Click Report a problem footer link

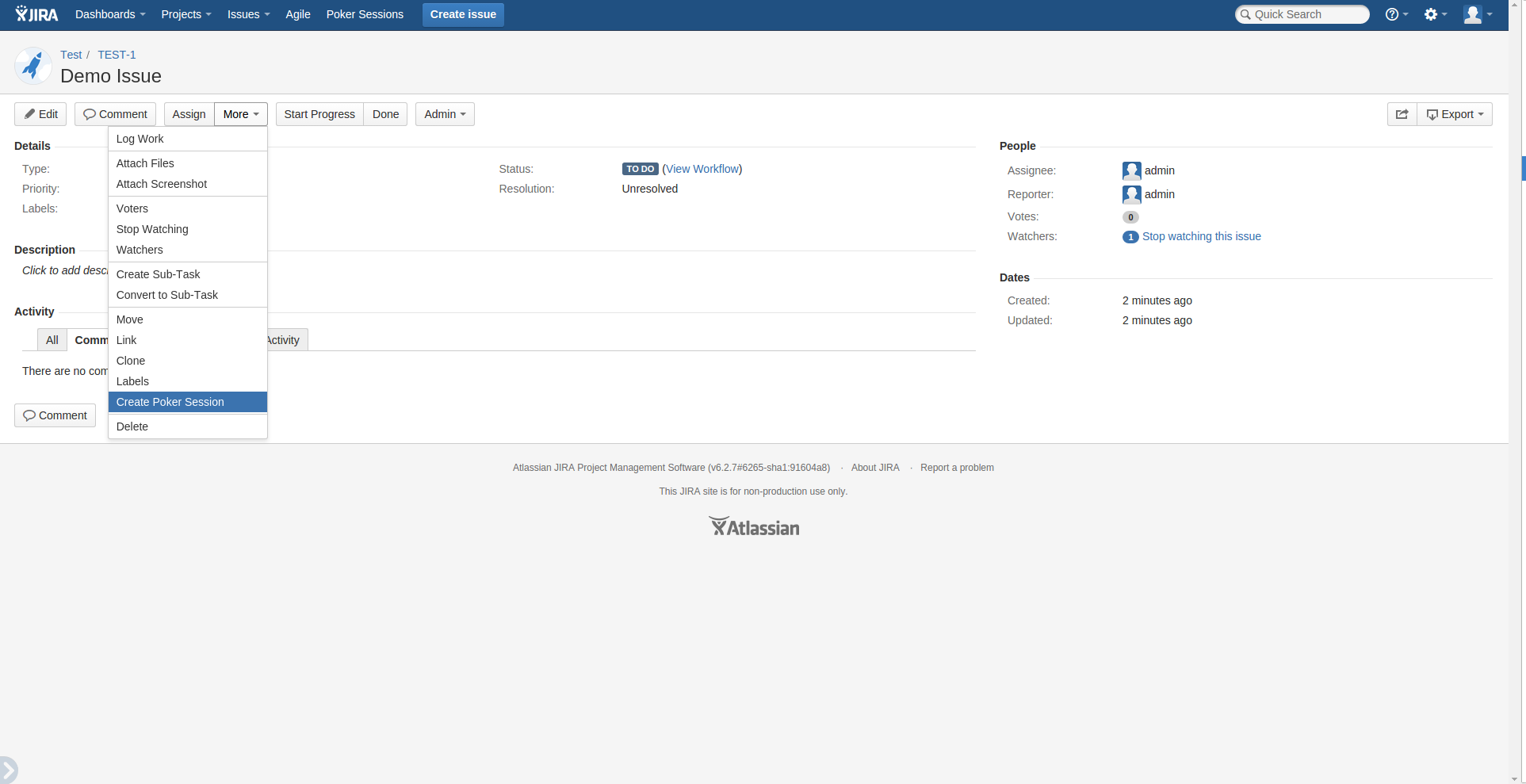(x=957, y=468)
